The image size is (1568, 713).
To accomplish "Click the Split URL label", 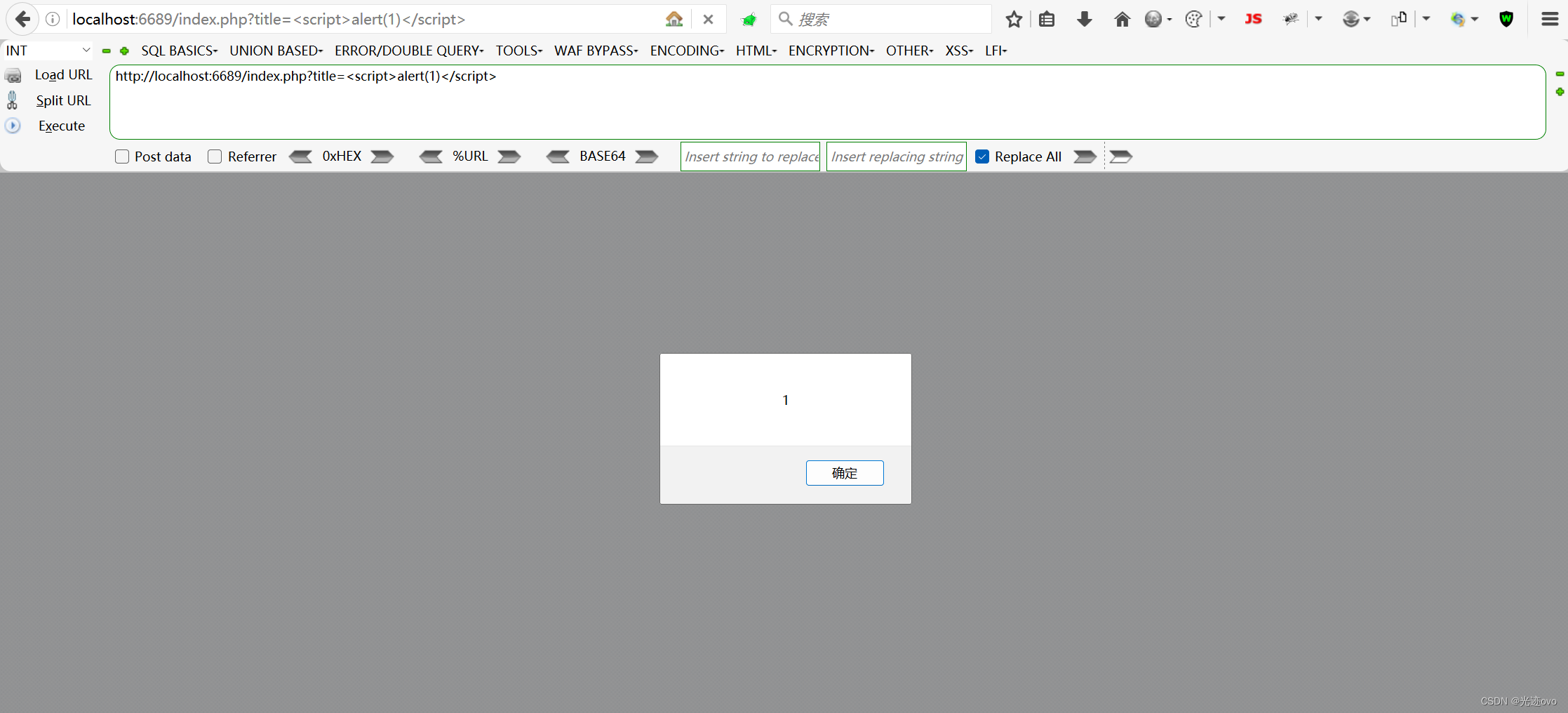I will coord(63,100).
